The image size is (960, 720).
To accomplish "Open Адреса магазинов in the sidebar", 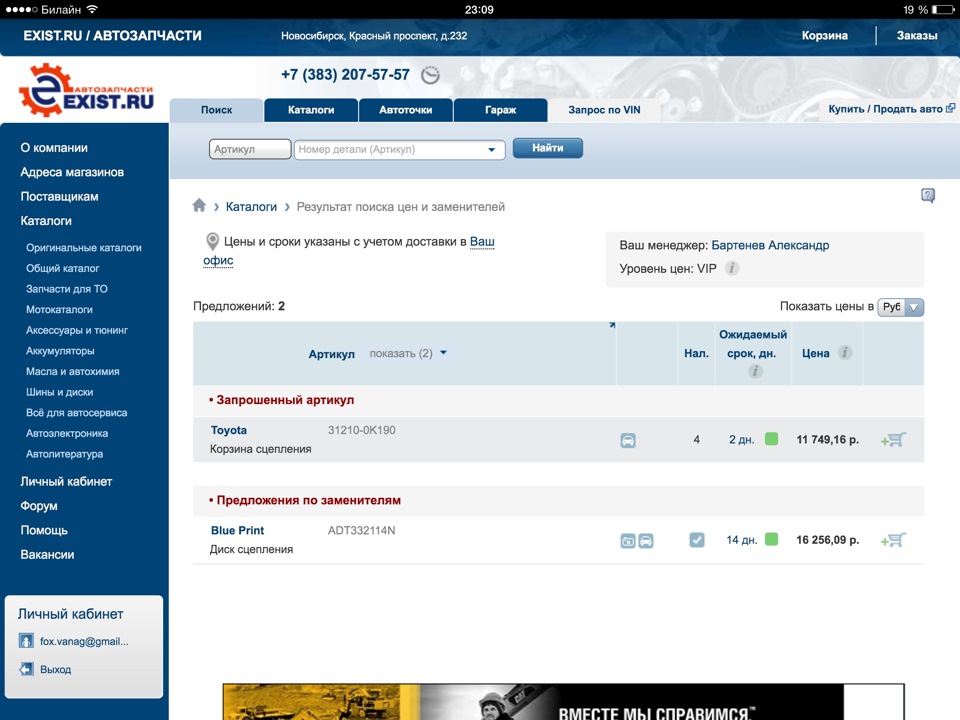I will tap(72, 172).
